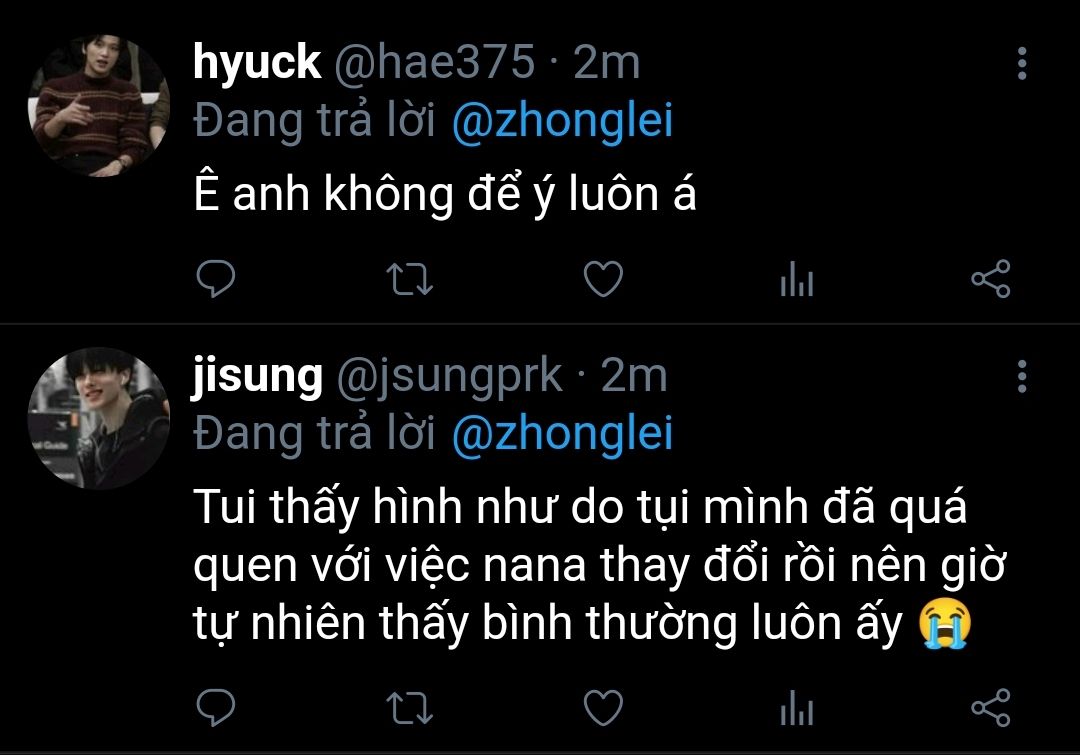1080x755 pixels.
Task: View analytics for jisung's tweet
Action: tap(797, 707)
